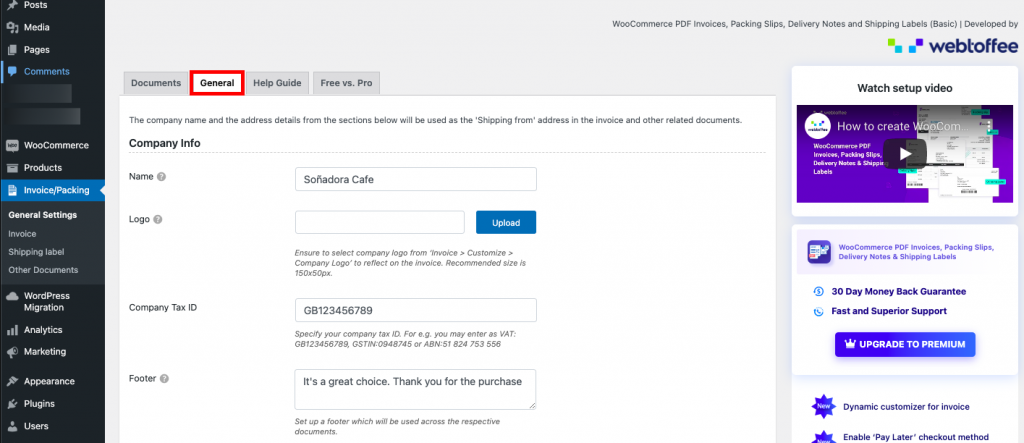Click the superior support clock icon

(818, 311)
